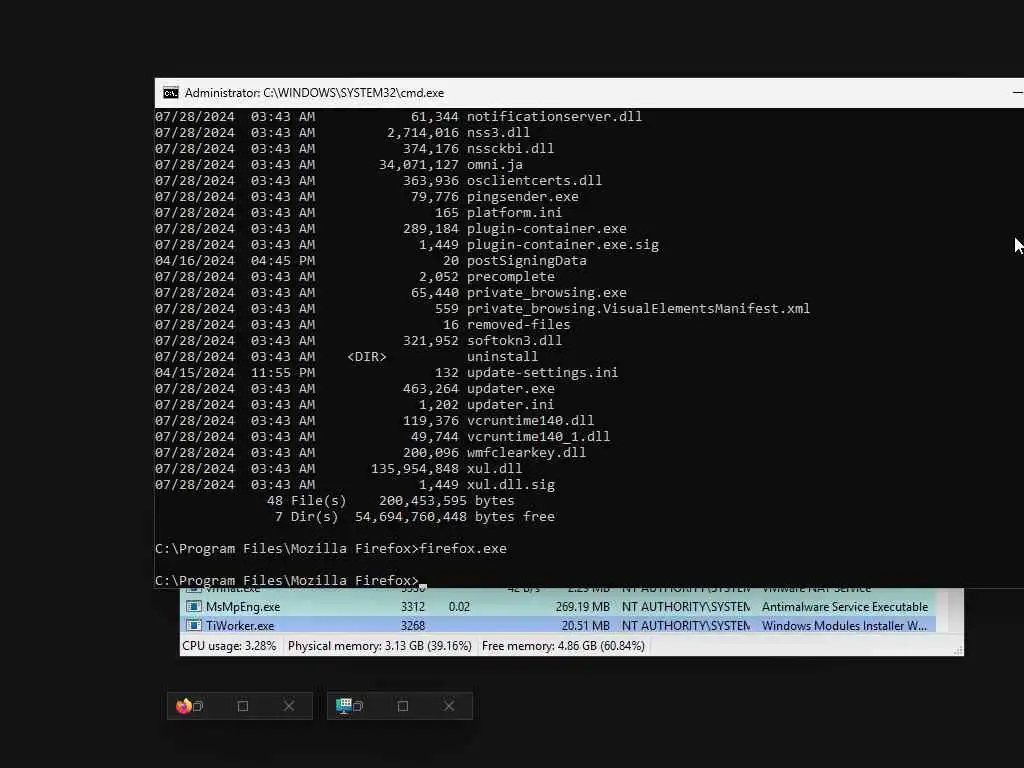Click the Free memory status bar entry
This screenshot has width=1024, height=768.
(x=563, y=646)
